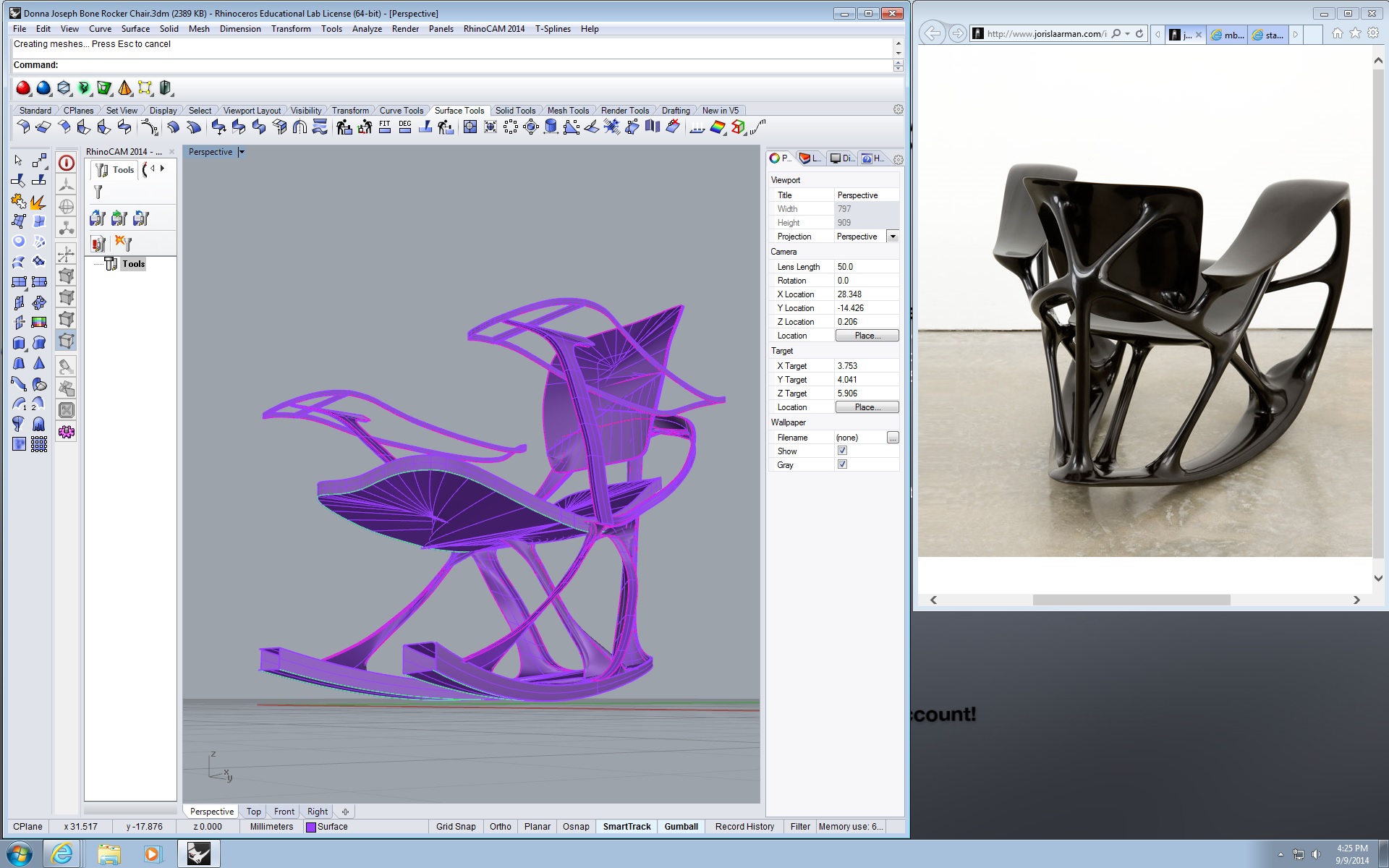Select the arrow pointer tool in left toolbar

point(19,161)
